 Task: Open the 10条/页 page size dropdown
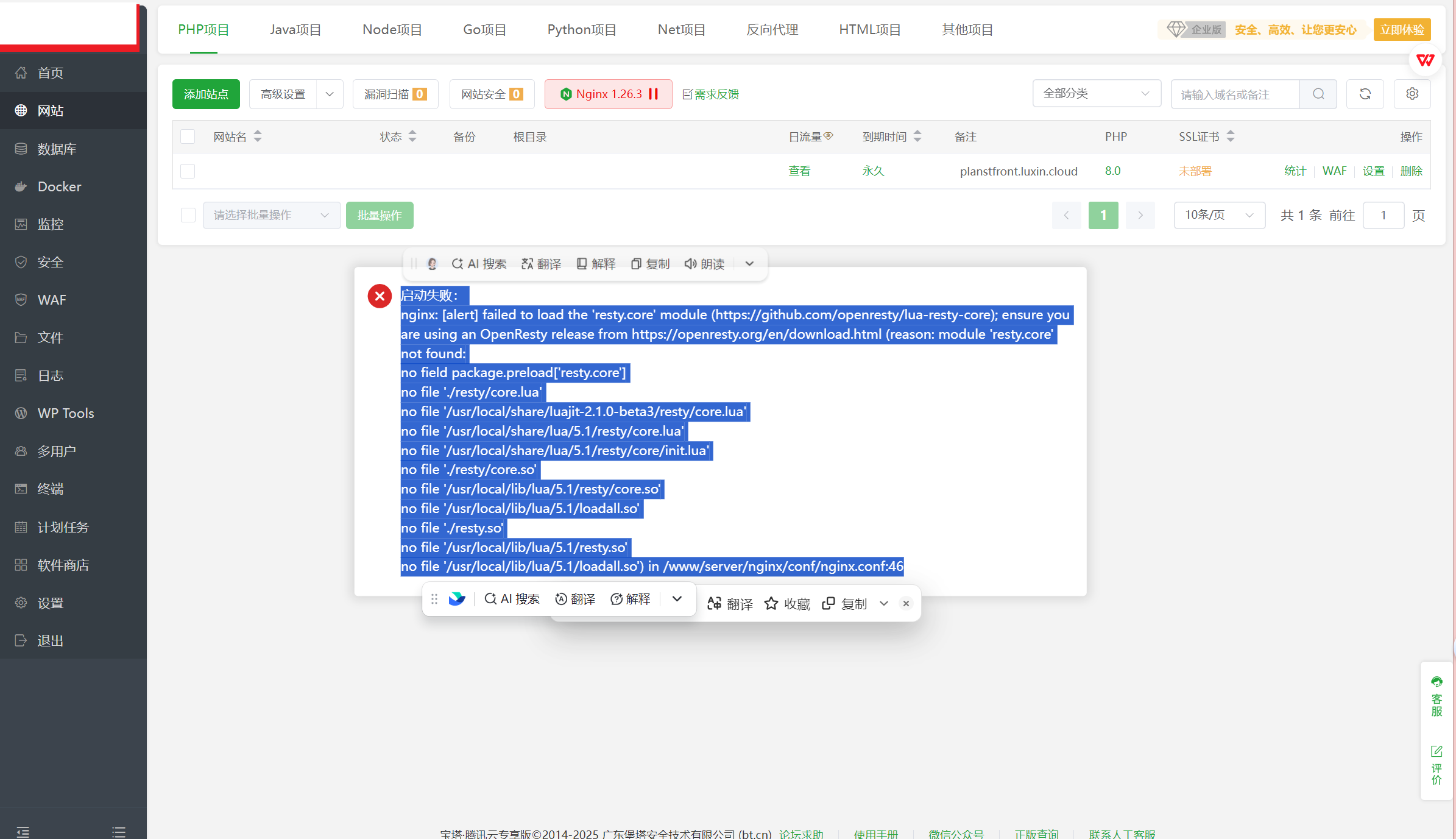coord(1218,215)
